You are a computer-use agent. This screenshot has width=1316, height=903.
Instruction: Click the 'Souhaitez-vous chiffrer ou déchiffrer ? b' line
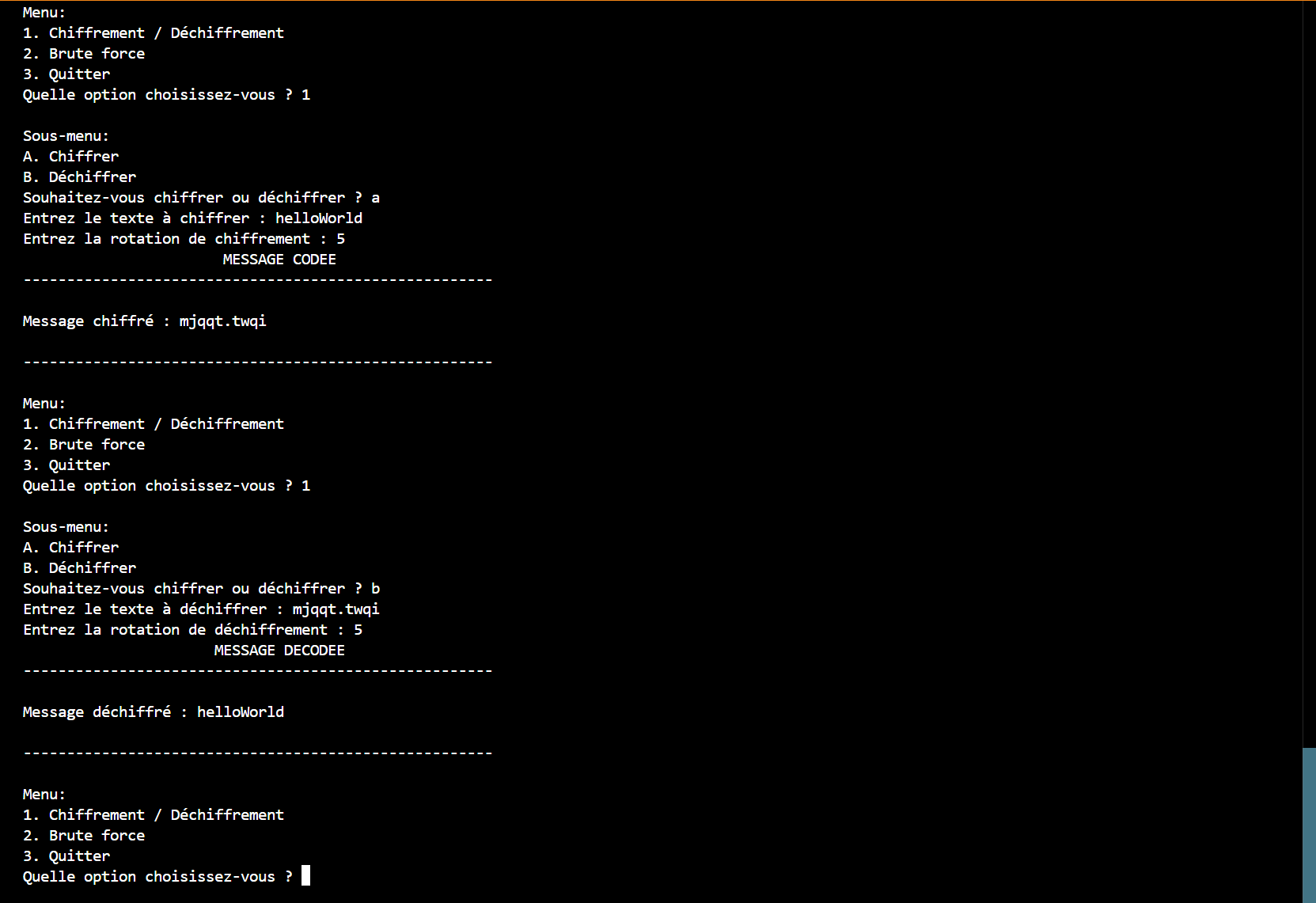(201, 589)
